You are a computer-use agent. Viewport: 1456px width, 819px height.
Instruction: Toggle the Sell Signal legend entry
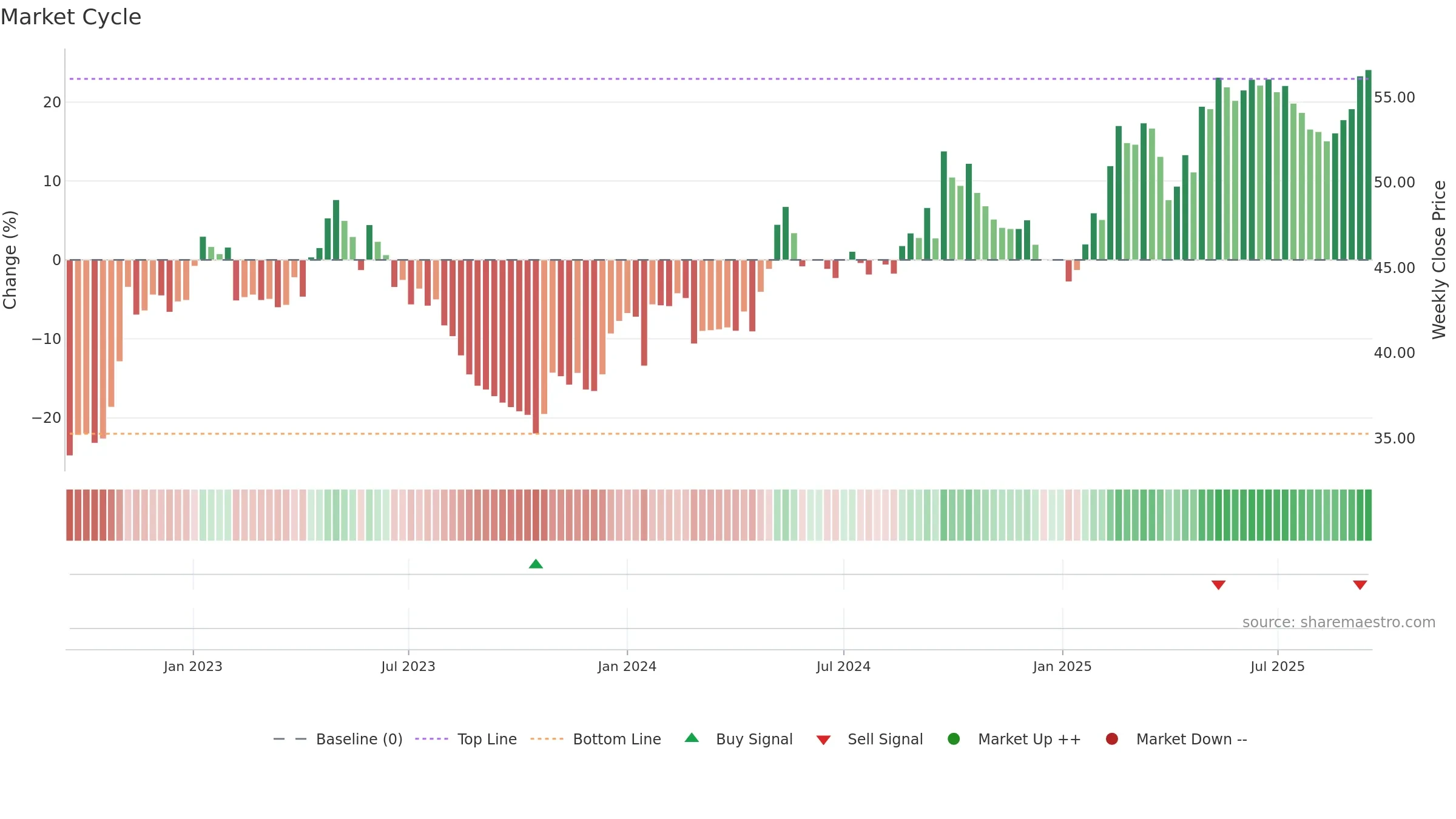point(869,739)
